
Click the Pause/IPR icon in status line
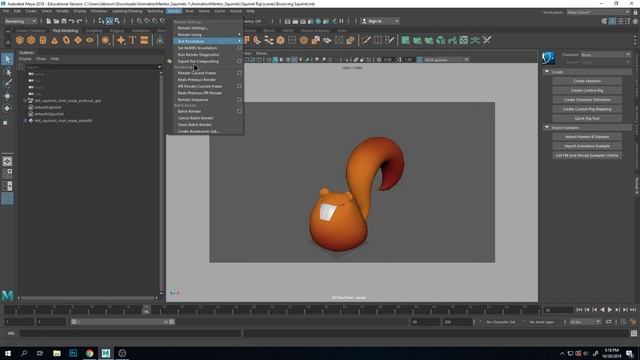[342, 21]
